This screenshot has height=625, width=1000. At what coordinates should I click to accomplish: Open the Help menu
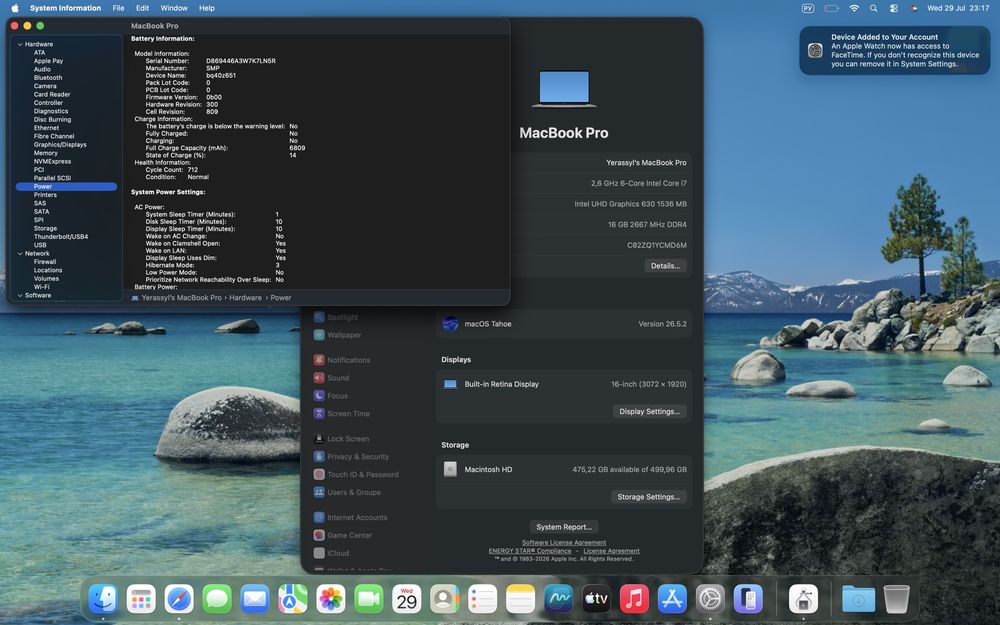coord(207,8)
